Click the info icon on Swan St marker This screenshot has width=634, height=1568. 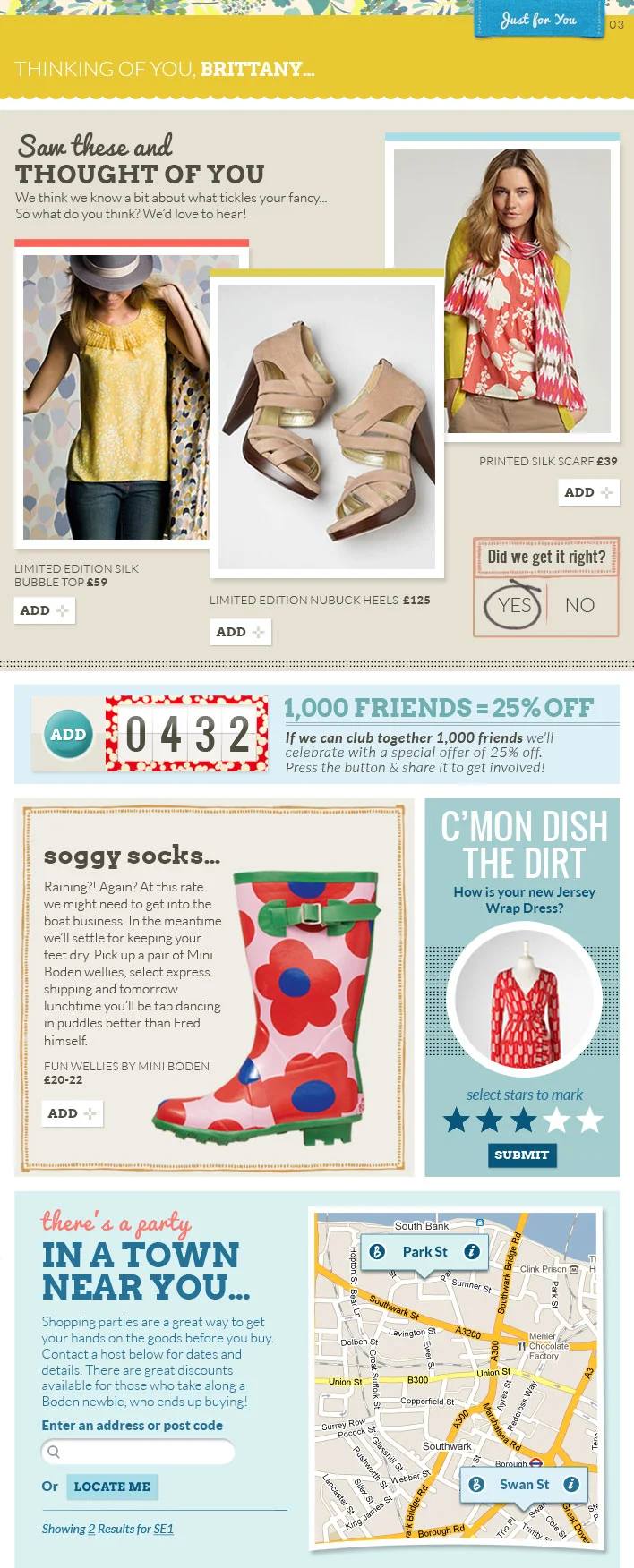coord(570,1484)
